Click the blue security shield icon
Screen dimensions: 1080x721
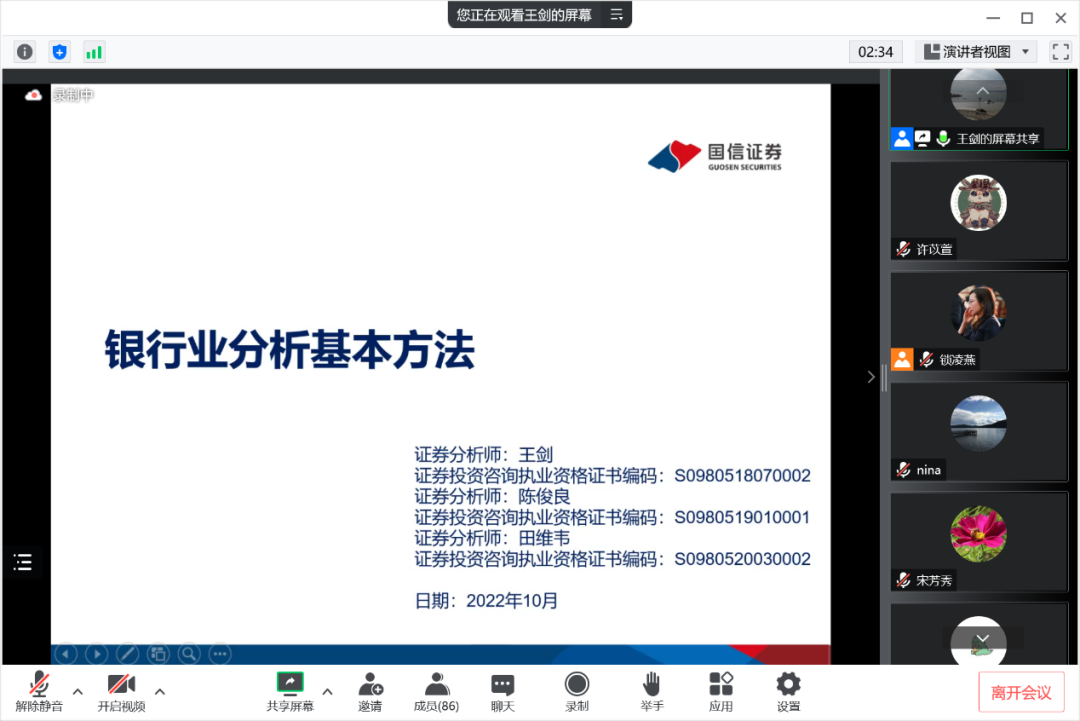[x=59, y=52]
